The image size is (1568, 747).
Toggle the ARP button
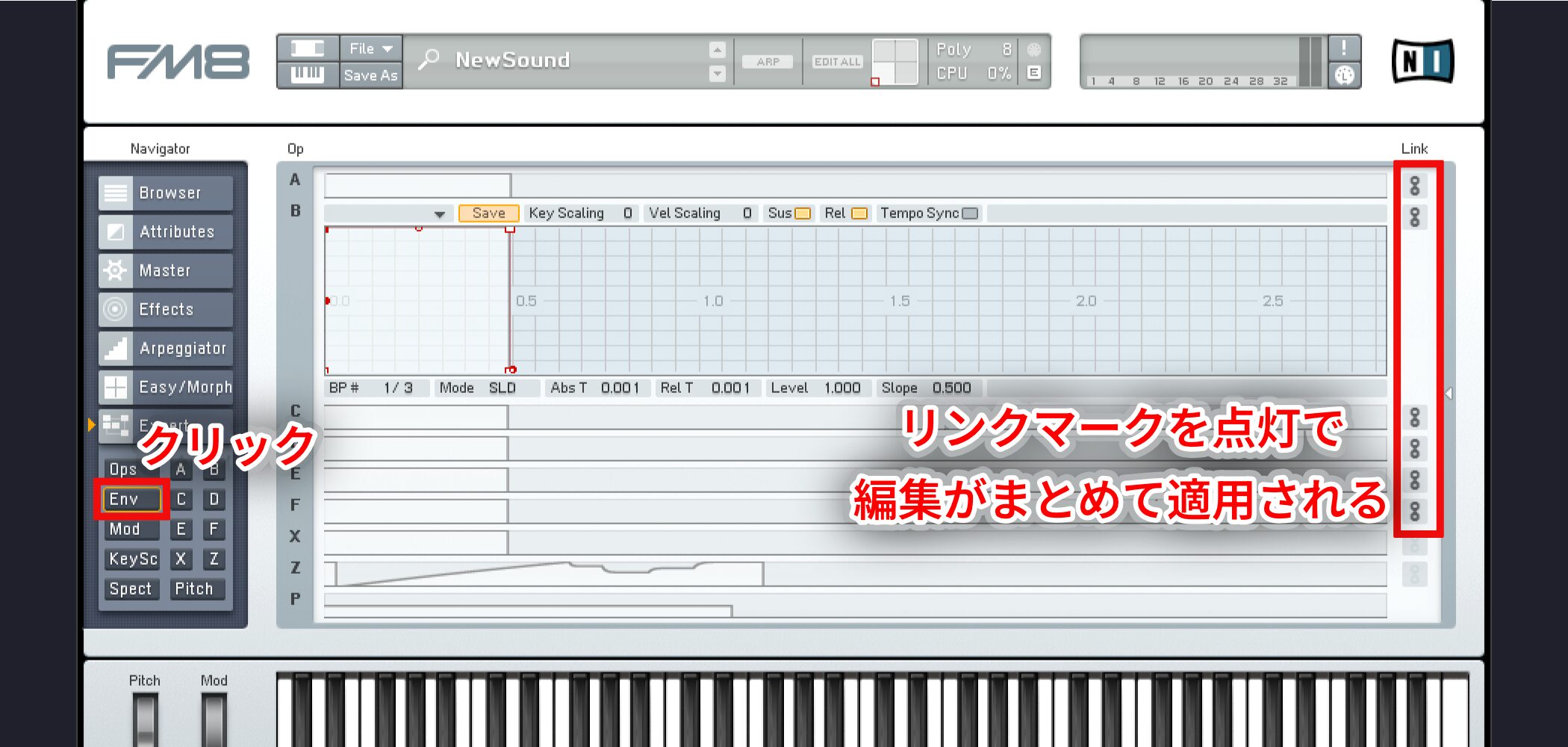point(768,62)
